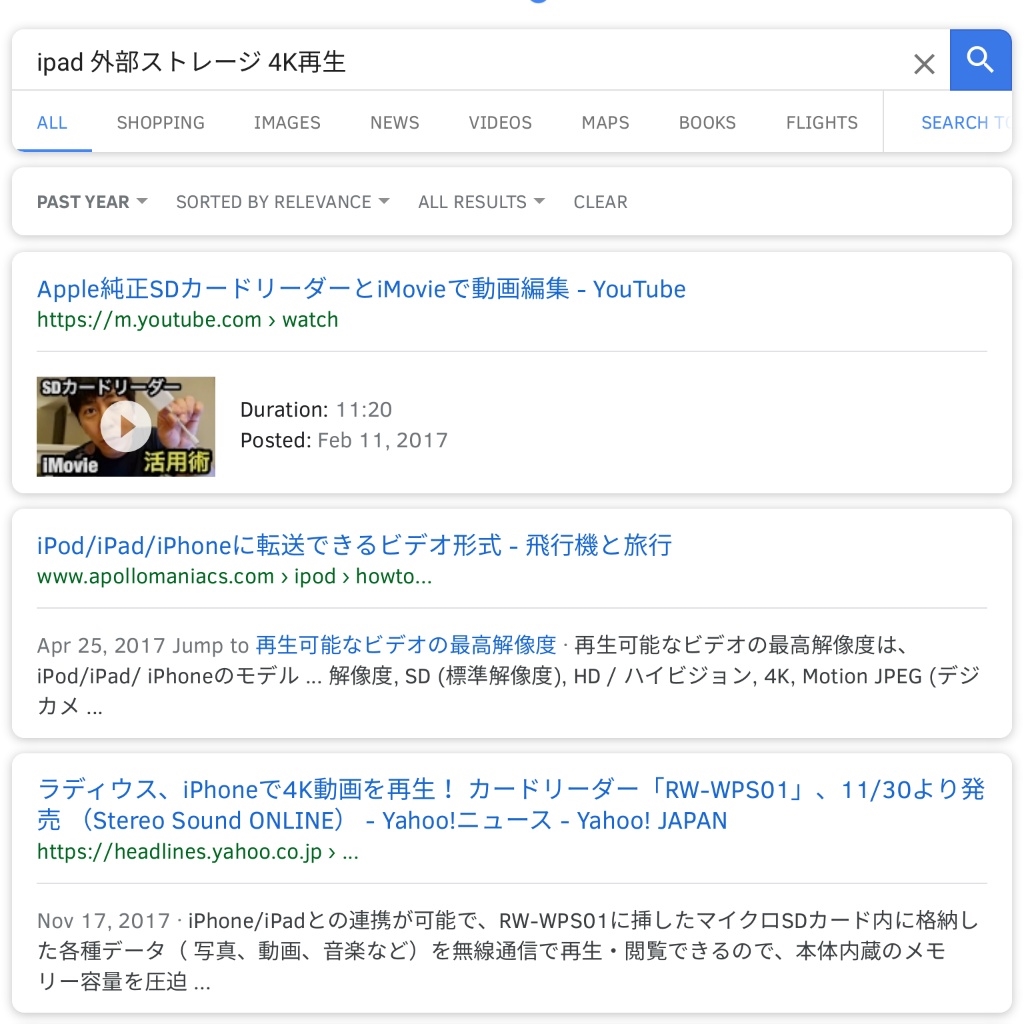
Task: Switch to the IMAGES tab
Action: [287, 123]
